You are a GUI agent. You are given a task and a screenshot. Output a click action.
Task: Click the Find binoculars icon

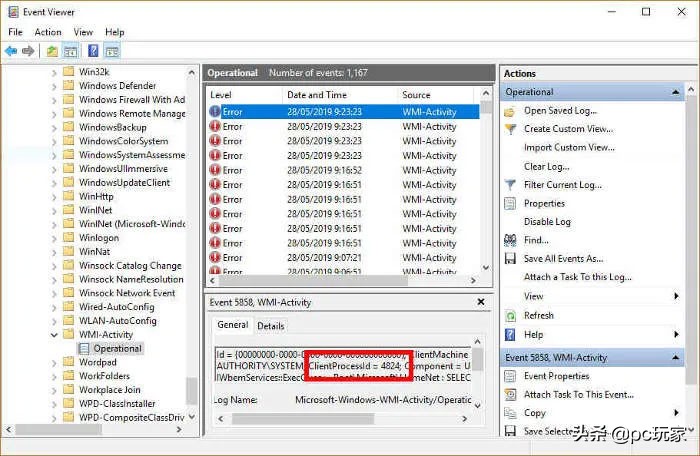pyautogui.click(x=511, y=240)
